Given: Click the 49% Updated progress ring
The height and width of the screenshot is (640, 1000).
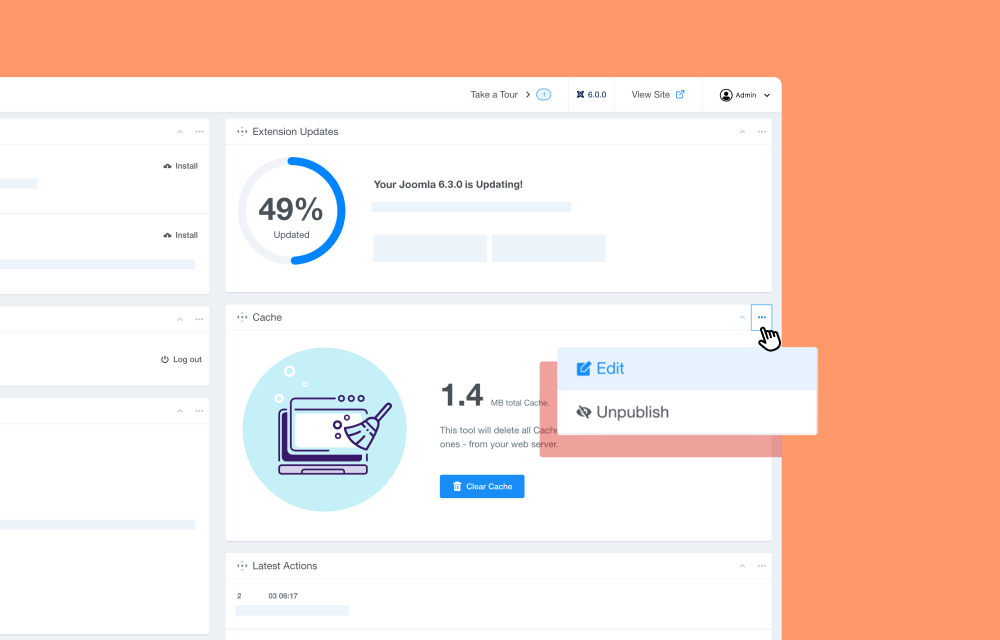Looking at the screenshot, I should pyautogui.click(x=291, y=211).
